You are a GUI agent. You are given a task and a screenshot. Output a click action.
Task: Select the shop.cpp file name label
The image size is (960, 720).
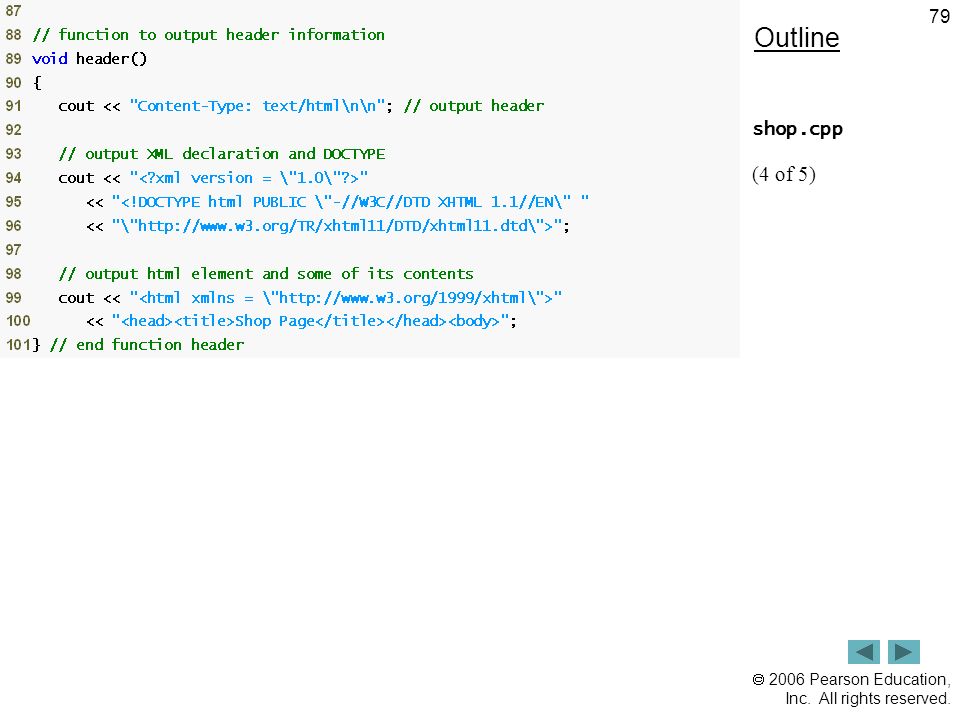click(x=798, y=129)
